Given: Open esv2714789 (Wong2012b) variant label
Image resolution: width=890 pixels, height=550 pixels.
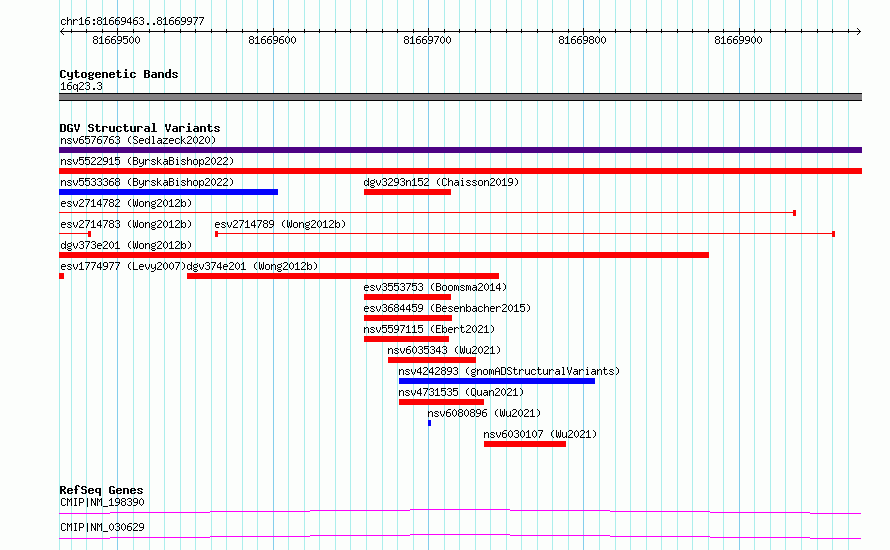Looking at the screenshot, I should [x=280, y=224].
